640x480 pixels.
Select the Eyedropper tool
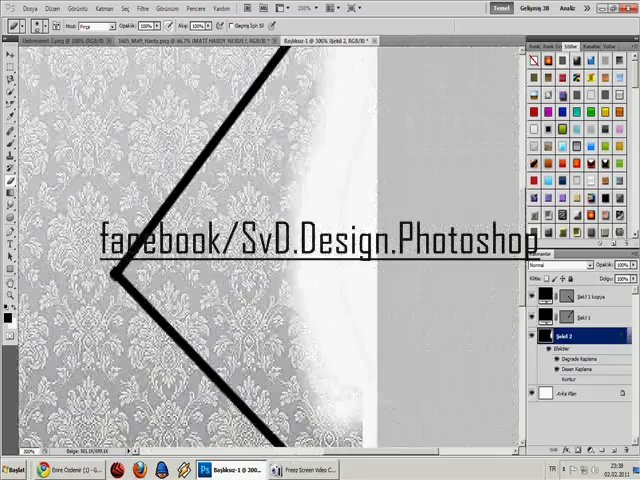coord(10,117)
